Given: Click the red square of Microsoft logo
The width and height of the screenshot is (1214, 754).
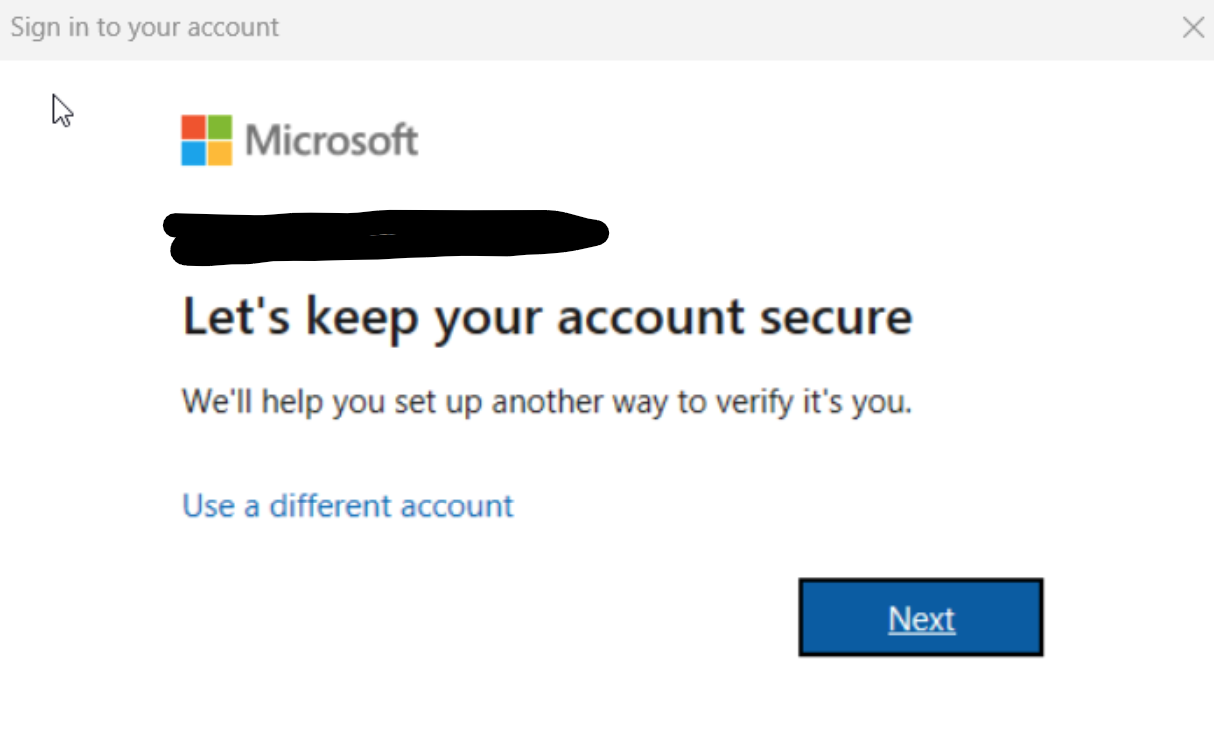Looking at the screenshot, I should [194, 127].
